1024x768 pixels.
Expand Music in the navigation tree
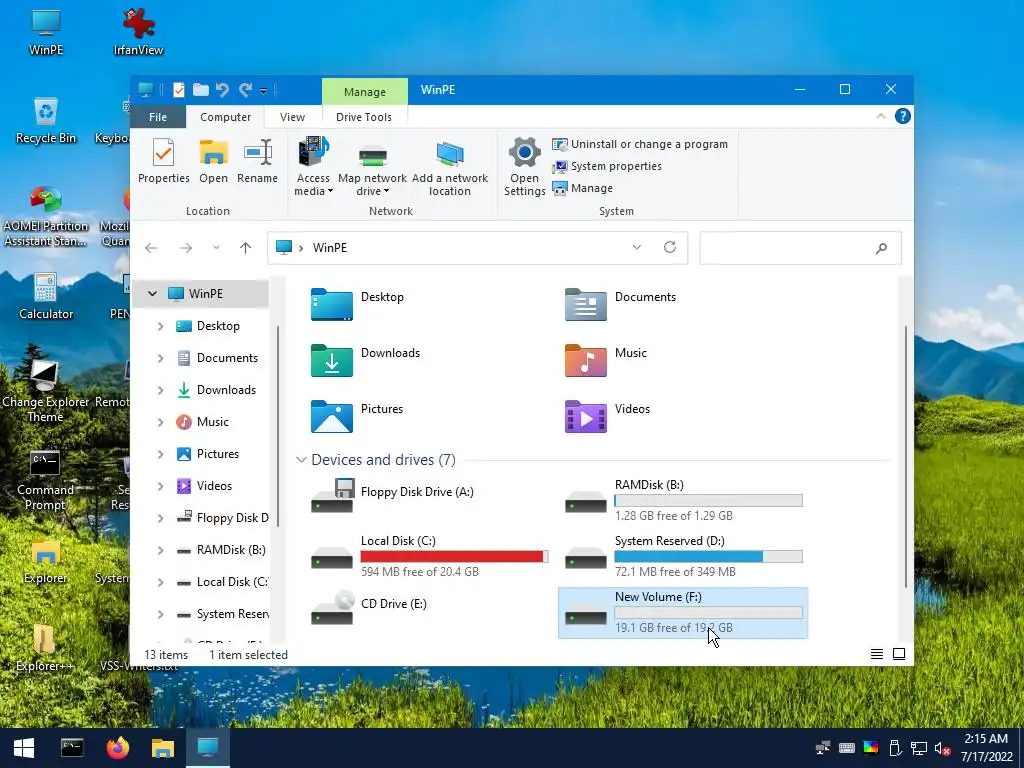[x=161, y=422]
